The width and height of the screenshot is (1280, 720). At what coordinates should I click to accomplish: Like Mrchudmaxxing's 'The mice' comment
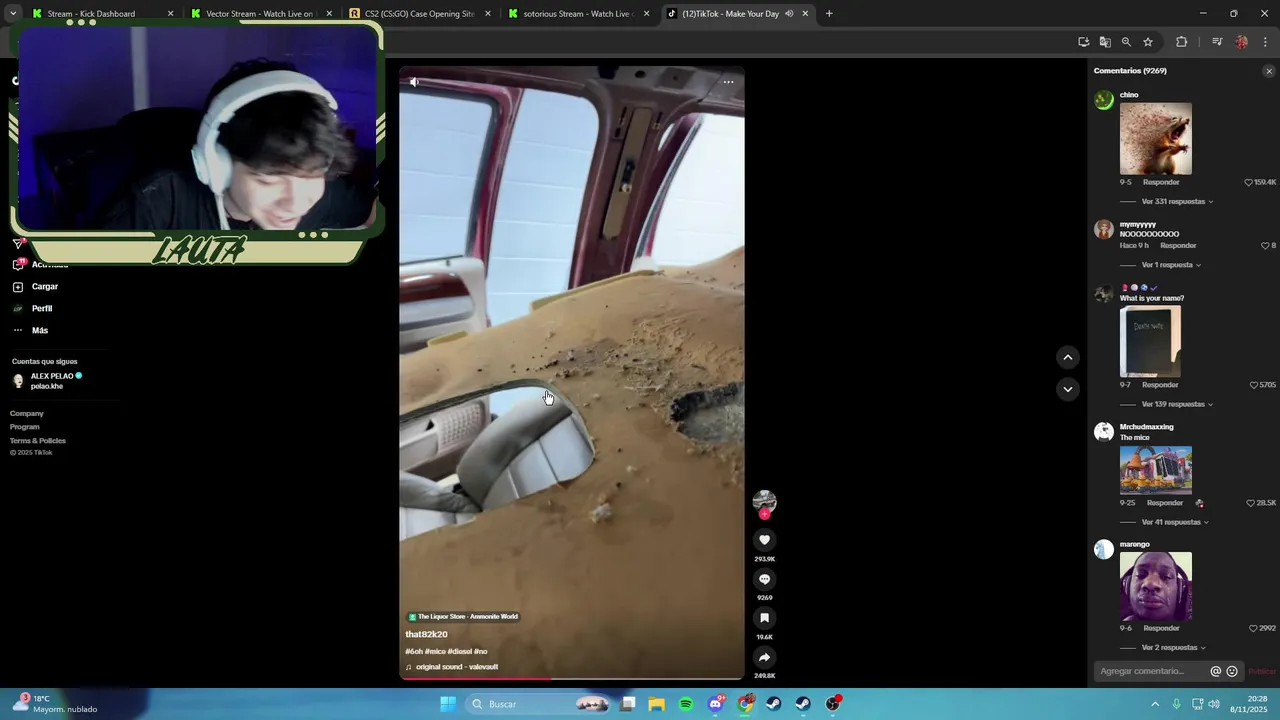tap(1251, 503)
